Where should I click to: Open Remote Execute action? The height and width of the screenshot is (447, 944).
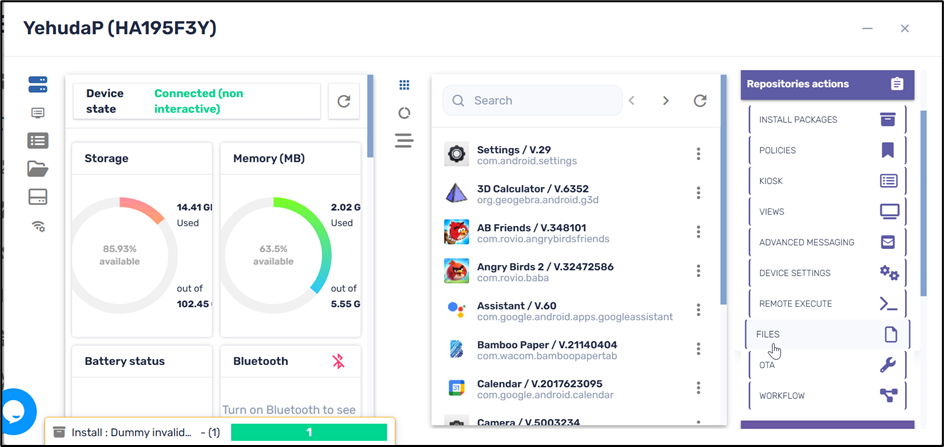click(x=828, y=304)
